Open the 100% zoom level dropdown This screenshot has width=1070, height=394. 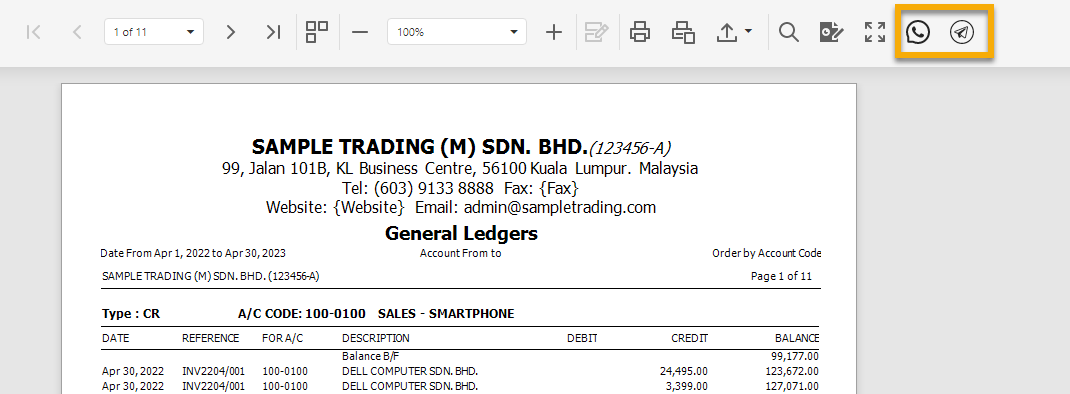pos(457,32)
